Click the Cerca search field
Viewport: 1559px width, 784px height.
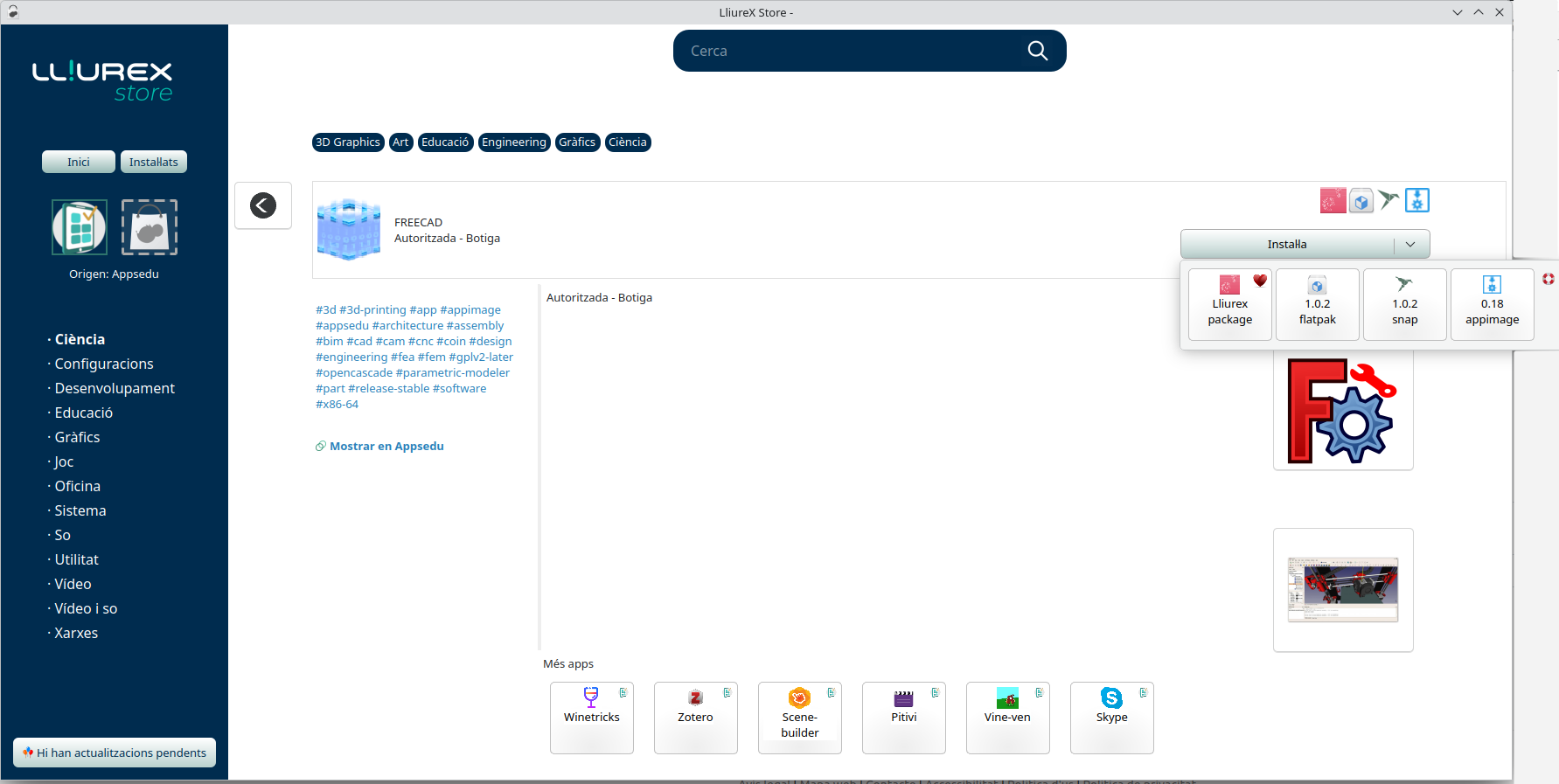pos(848,51)
